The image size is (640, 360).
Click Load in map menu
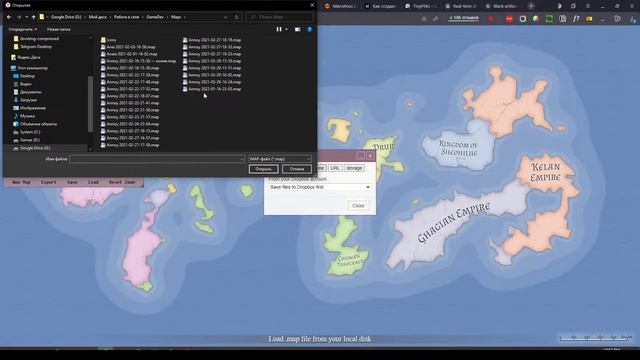pyautogui.click(x=93, y=182)
